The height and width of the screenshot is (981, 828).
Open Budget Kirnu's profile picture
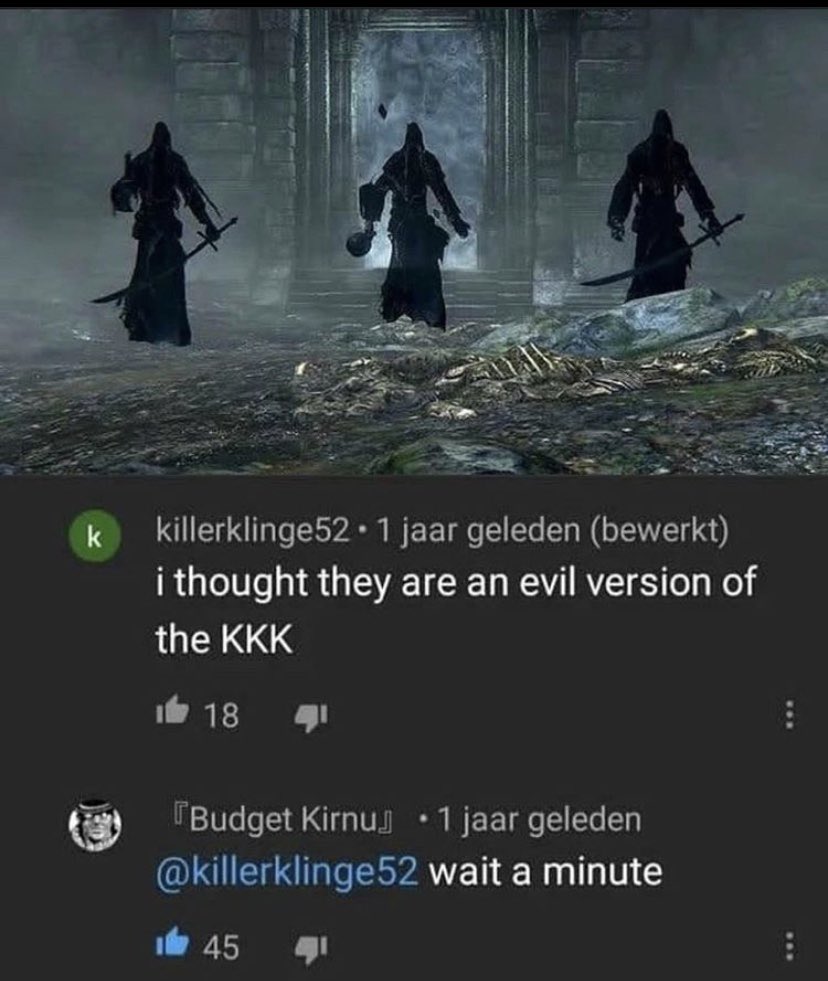[95, 823]
